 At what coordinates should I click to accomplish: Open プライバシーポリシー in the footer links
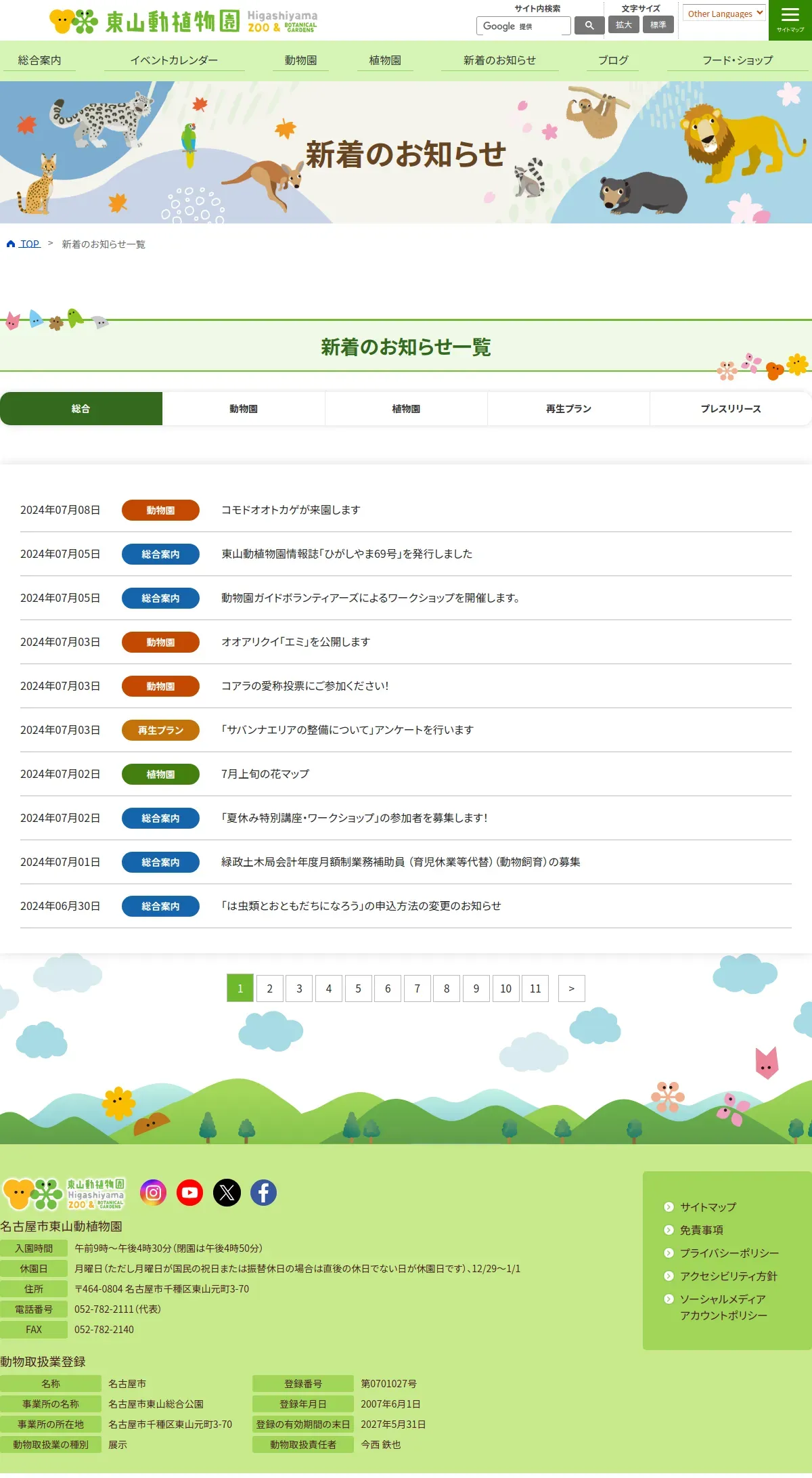729,1253
